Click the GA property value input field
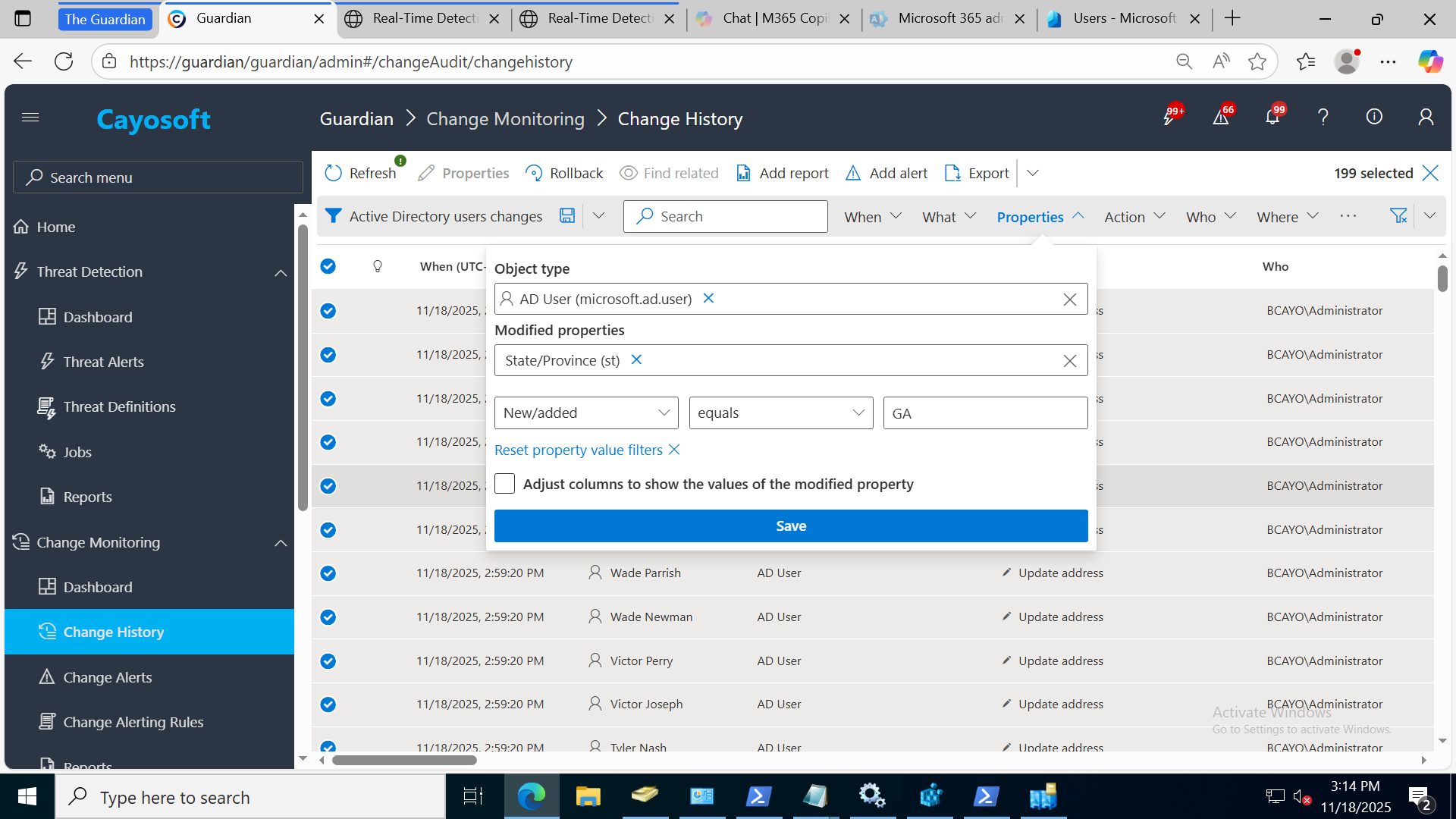 (x=984, y=413)
